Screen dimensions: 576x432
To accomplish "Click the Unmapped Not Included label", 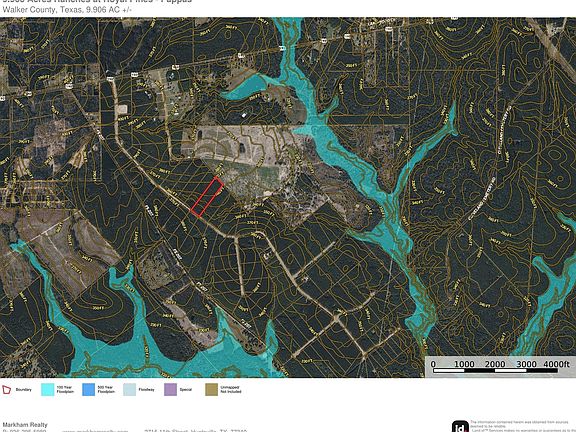I will coord(231,390).
